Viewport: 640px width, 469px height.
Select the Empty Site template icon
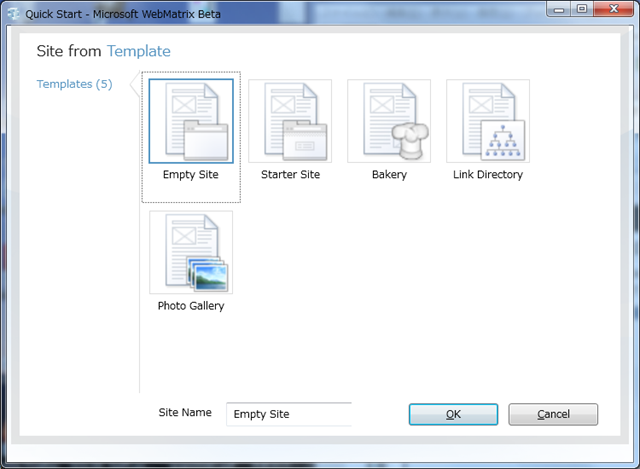(191, 121)
